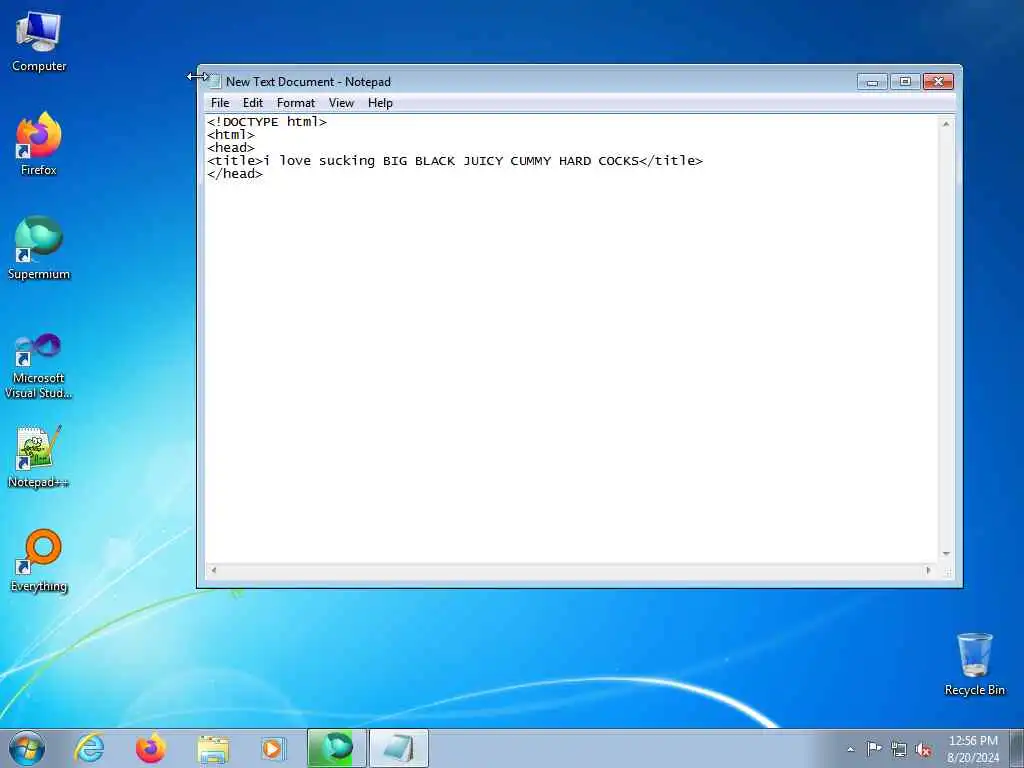Click the closing </title> tag text
Viewport: 1024px width, 768px height.
(671, 161)
